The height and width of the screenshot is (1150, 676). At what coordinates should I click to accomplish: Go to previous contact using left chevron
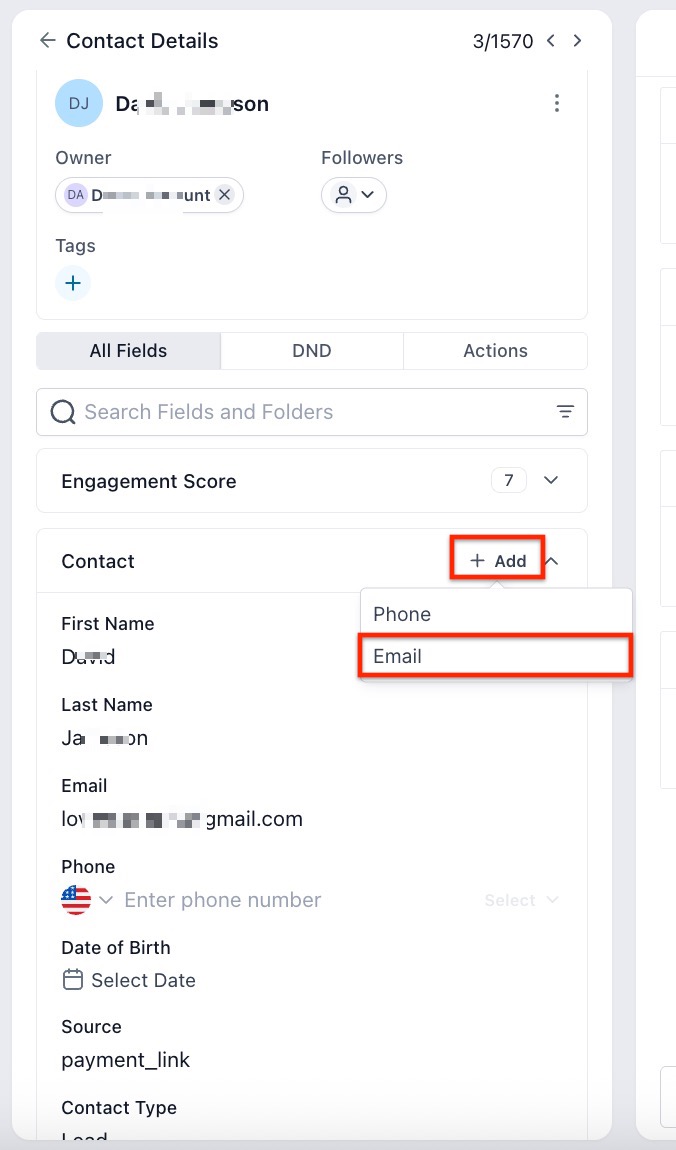[551, 41]
